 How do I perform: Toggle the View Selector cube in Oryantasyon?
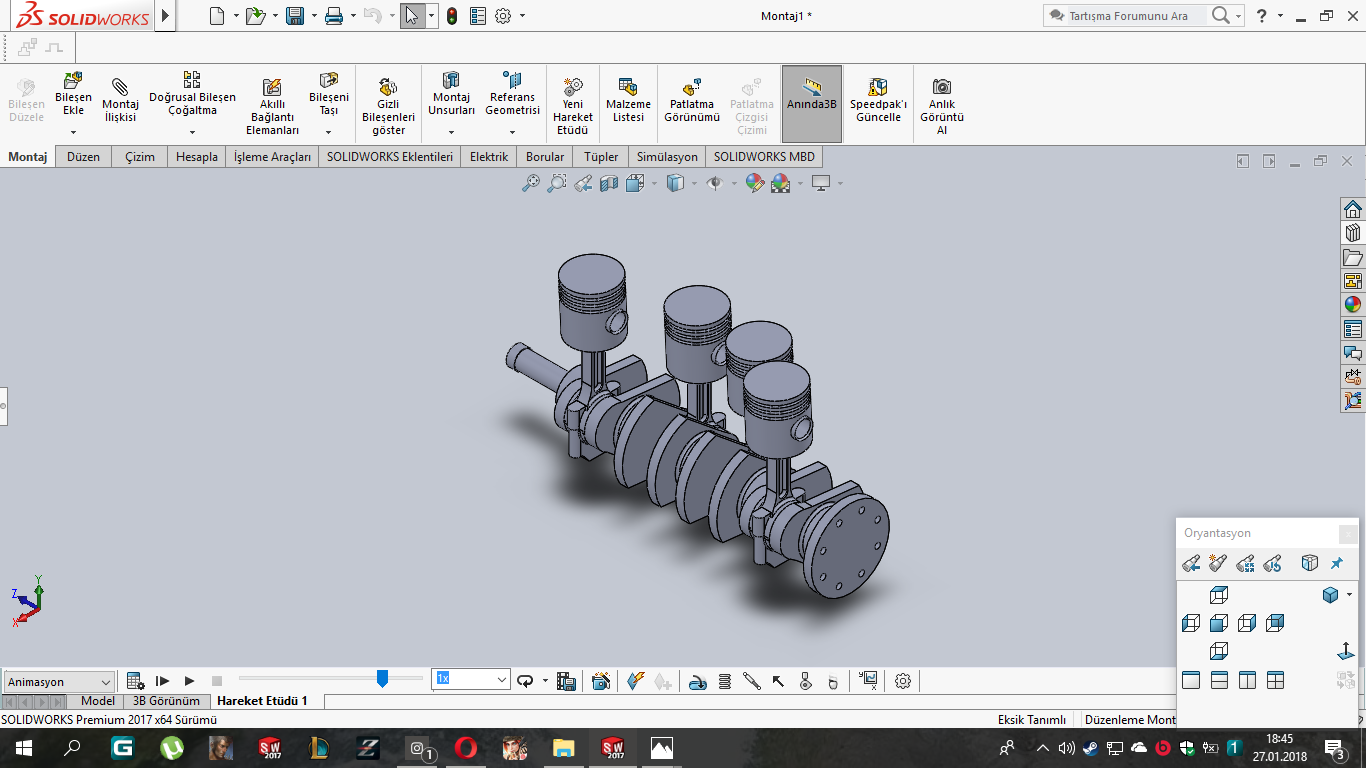[x=1310, y=563]
